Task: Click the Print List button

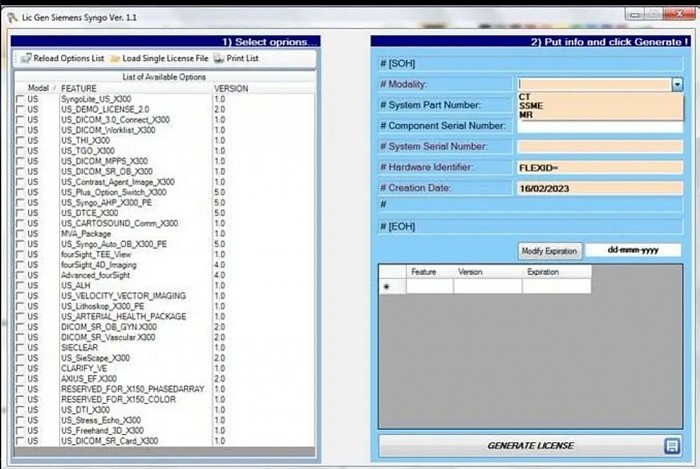Action: [x=236, y=58]
